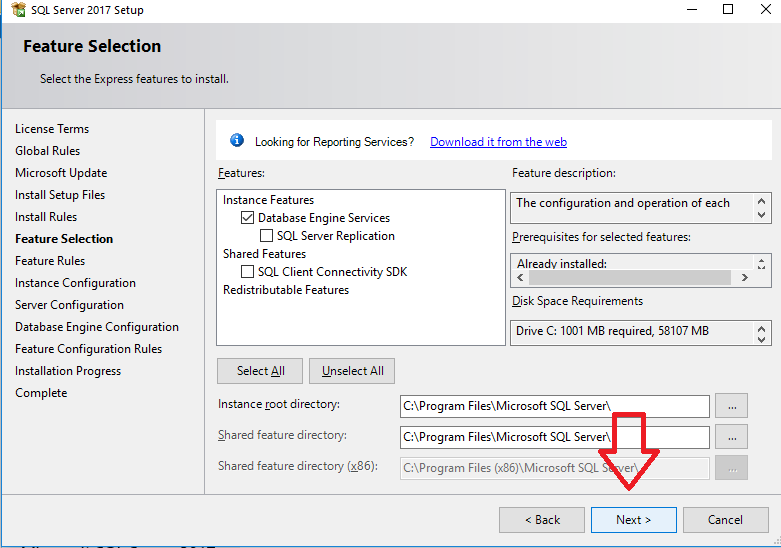The image size is (781, 548).
Task: Go to previous step with Back
Action: click(542, 520)
